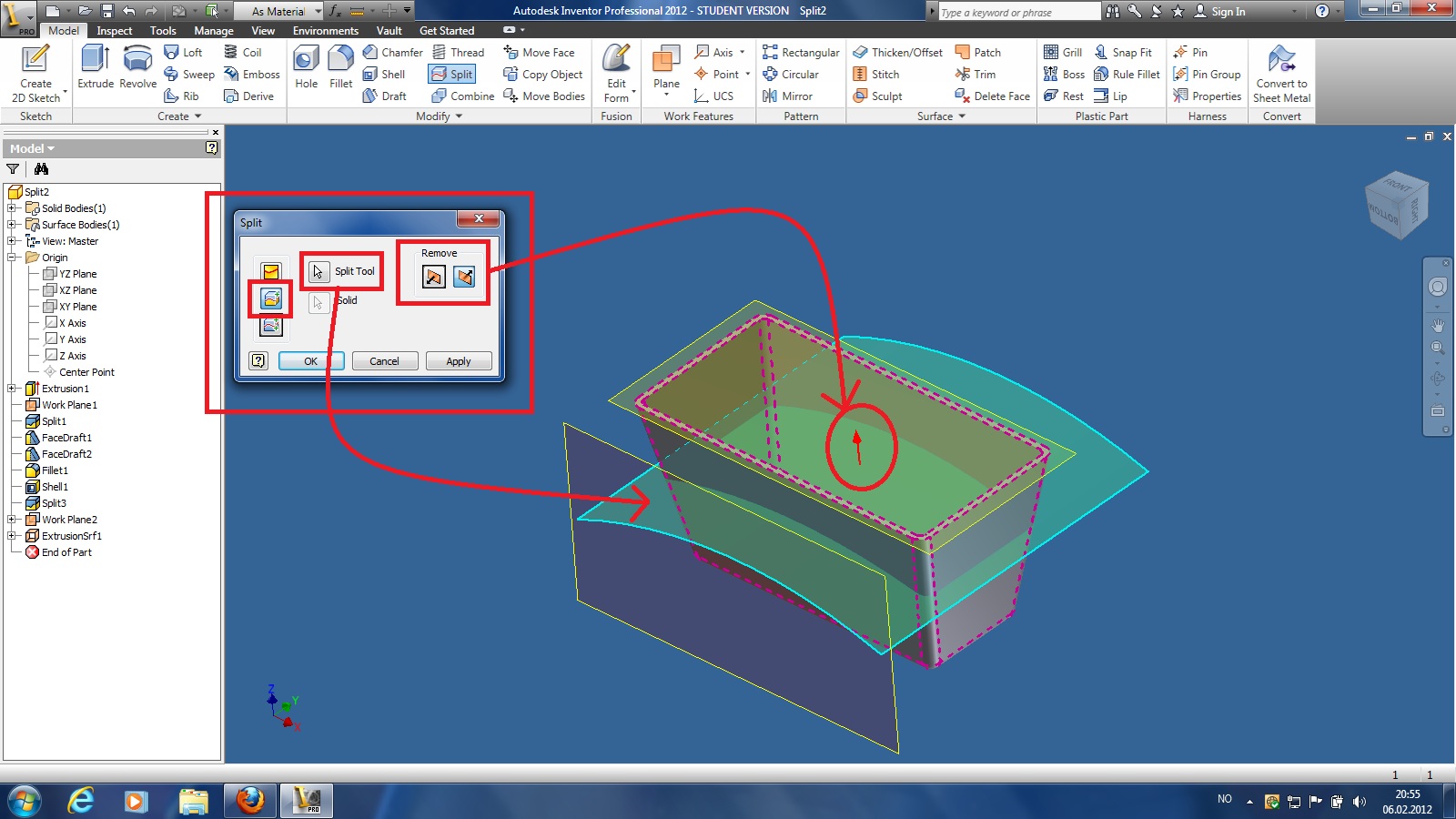
Task: Type in the keyword search box
Action: [x=1017, y=12]
